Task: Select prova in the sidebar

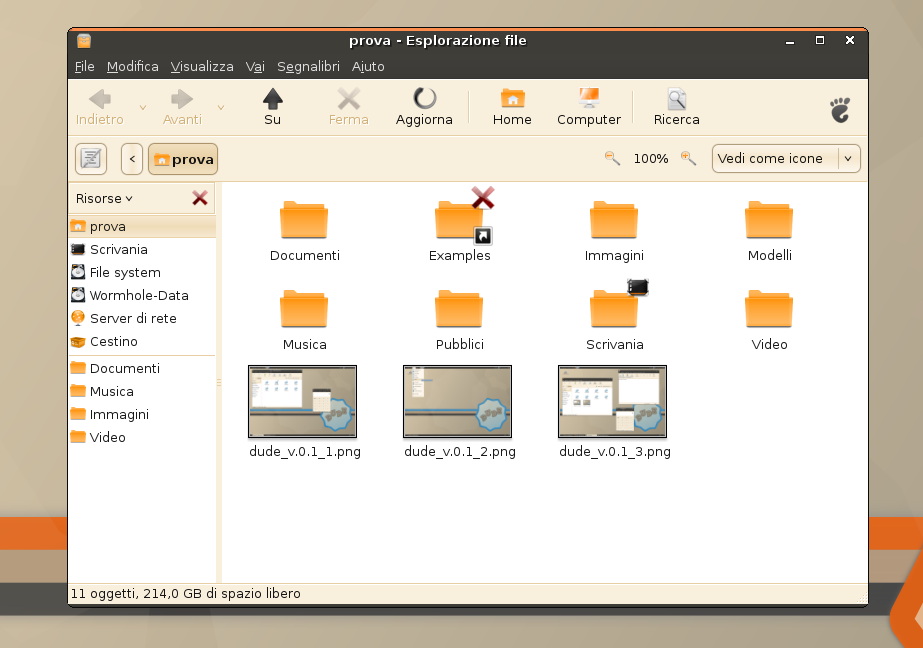Action: click(142, 227)
